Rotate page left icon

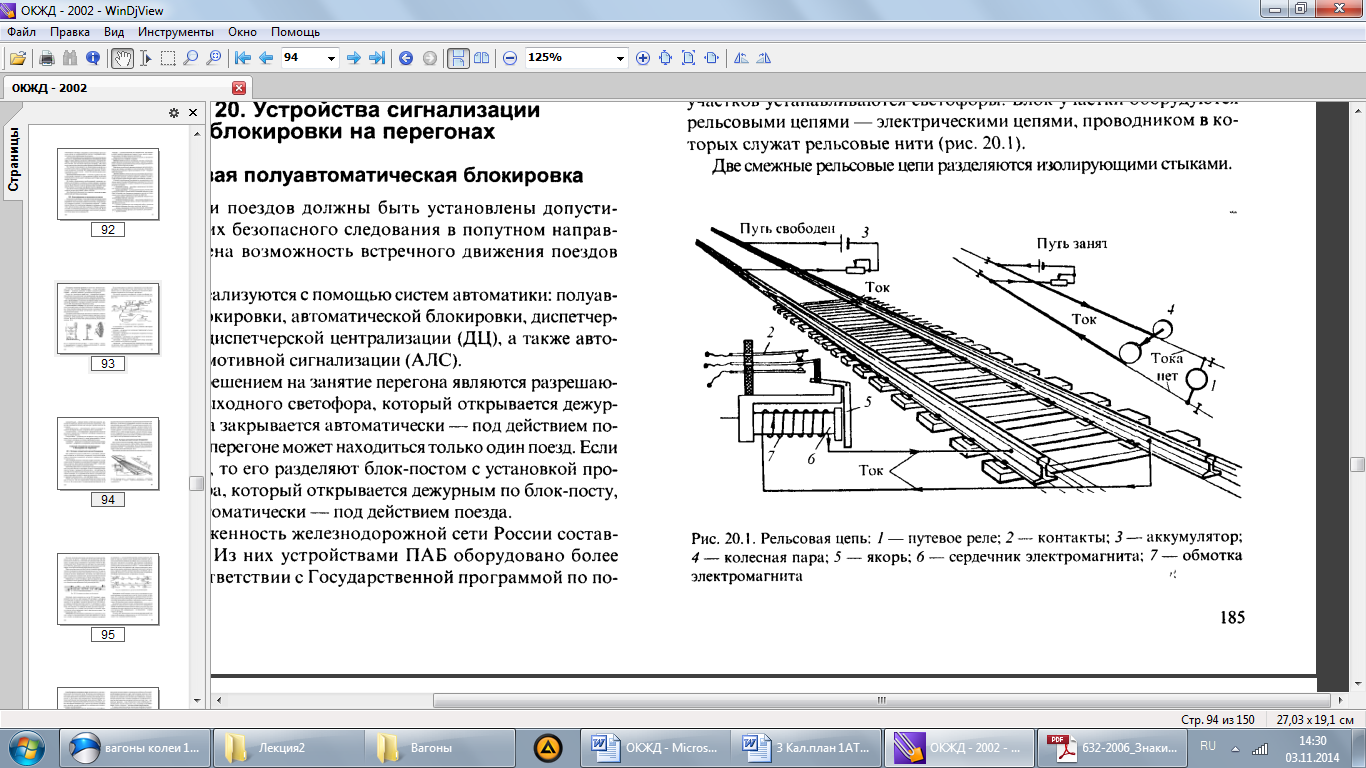click(741, 58)
